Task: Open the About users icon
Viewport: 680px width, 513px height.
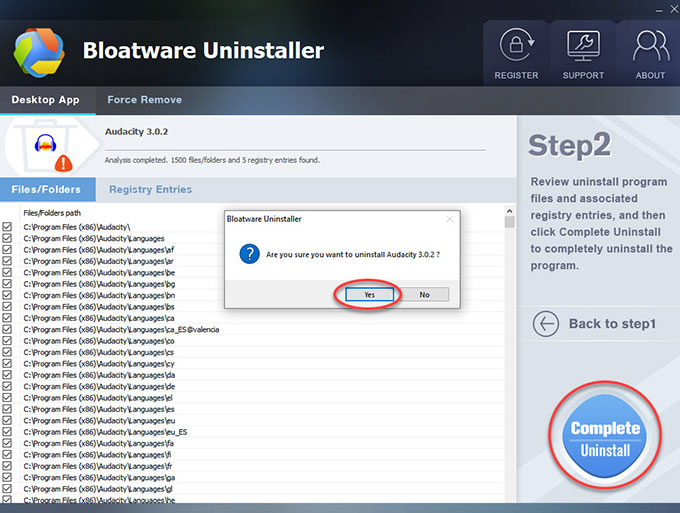Action: pyautogui.click(x=651, y=45)
